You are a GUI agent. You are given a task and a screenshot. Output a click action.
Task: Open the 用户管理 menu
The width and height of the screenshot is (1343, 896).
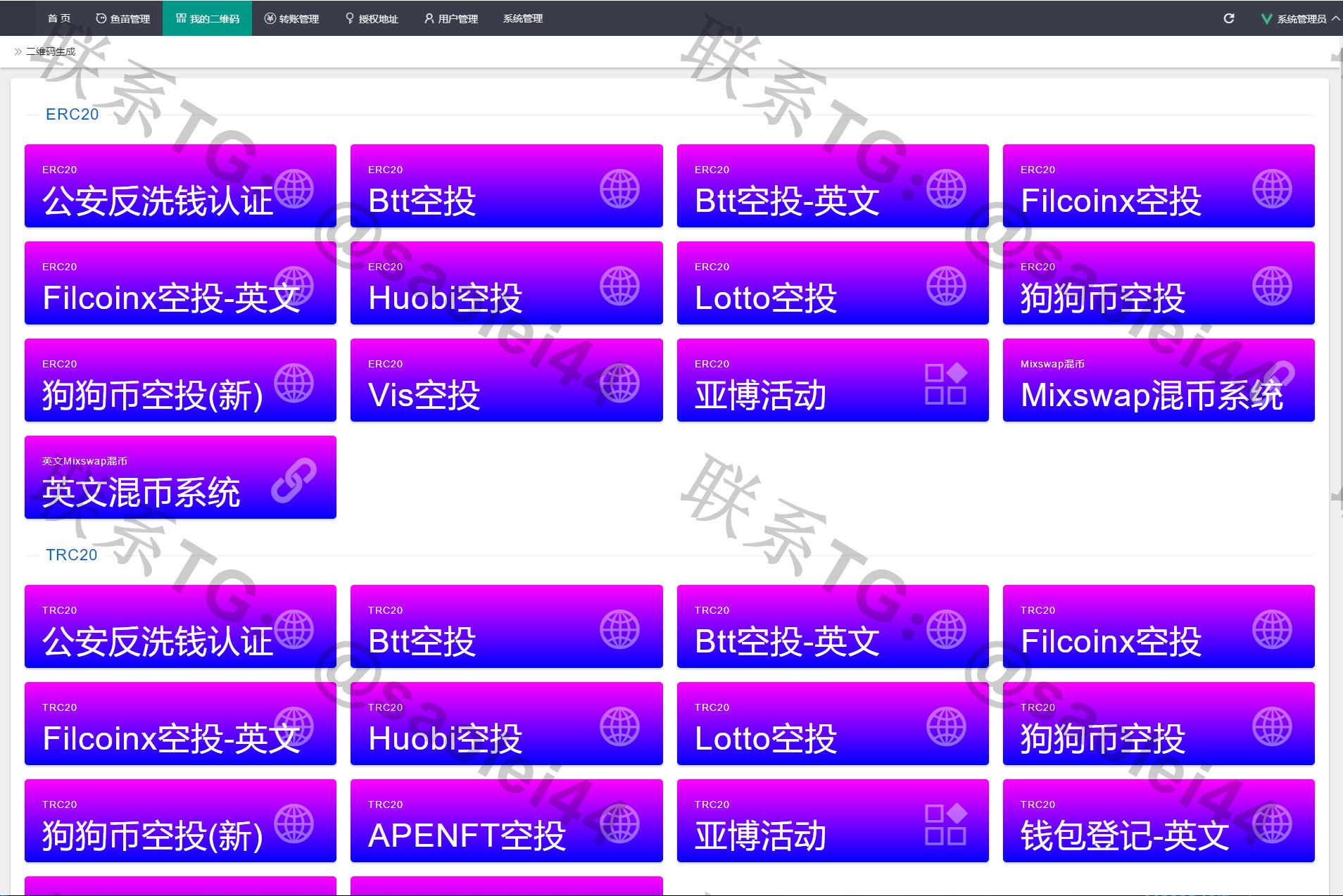451,18
